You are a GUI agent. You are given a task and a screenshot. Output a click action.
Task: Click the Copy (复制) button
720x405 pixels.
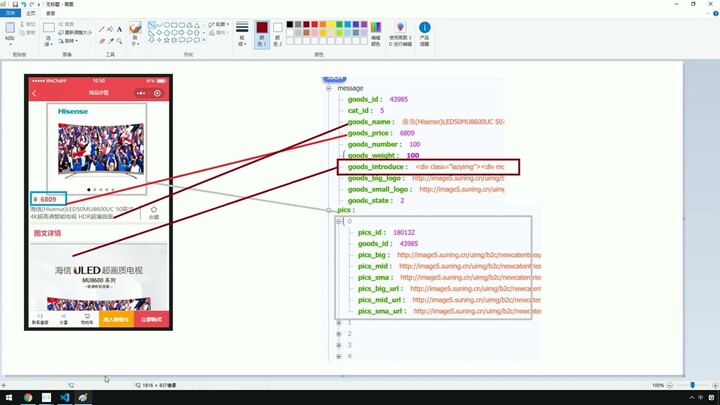click(27, 33)
